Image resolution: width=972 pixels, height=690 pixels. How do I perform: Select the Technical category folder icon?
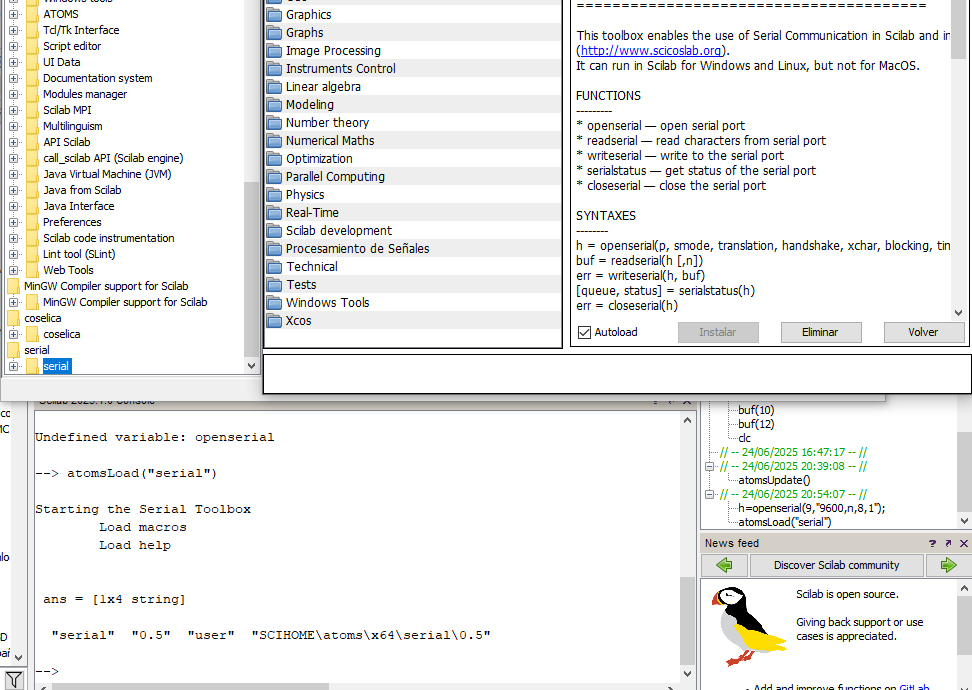pyautogui.click(x=274, y=267)
